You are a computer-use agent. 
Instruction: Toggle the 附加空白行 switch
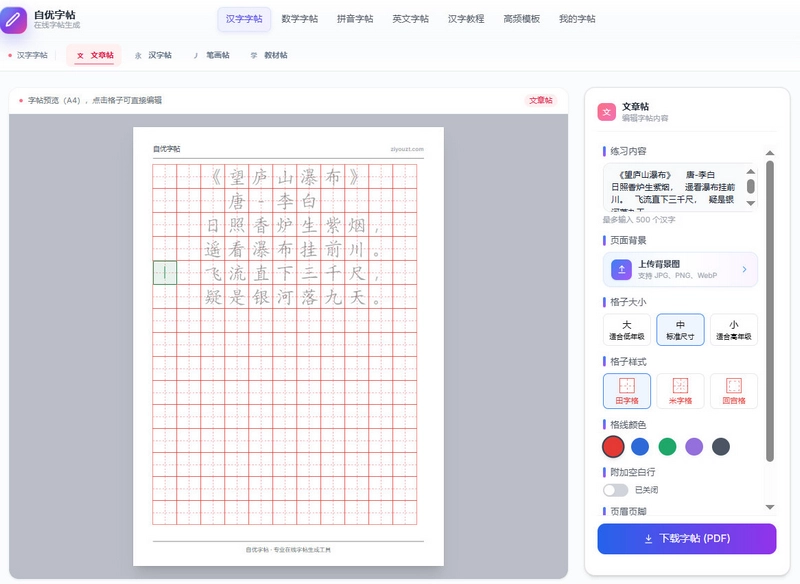tap(615, 490)
